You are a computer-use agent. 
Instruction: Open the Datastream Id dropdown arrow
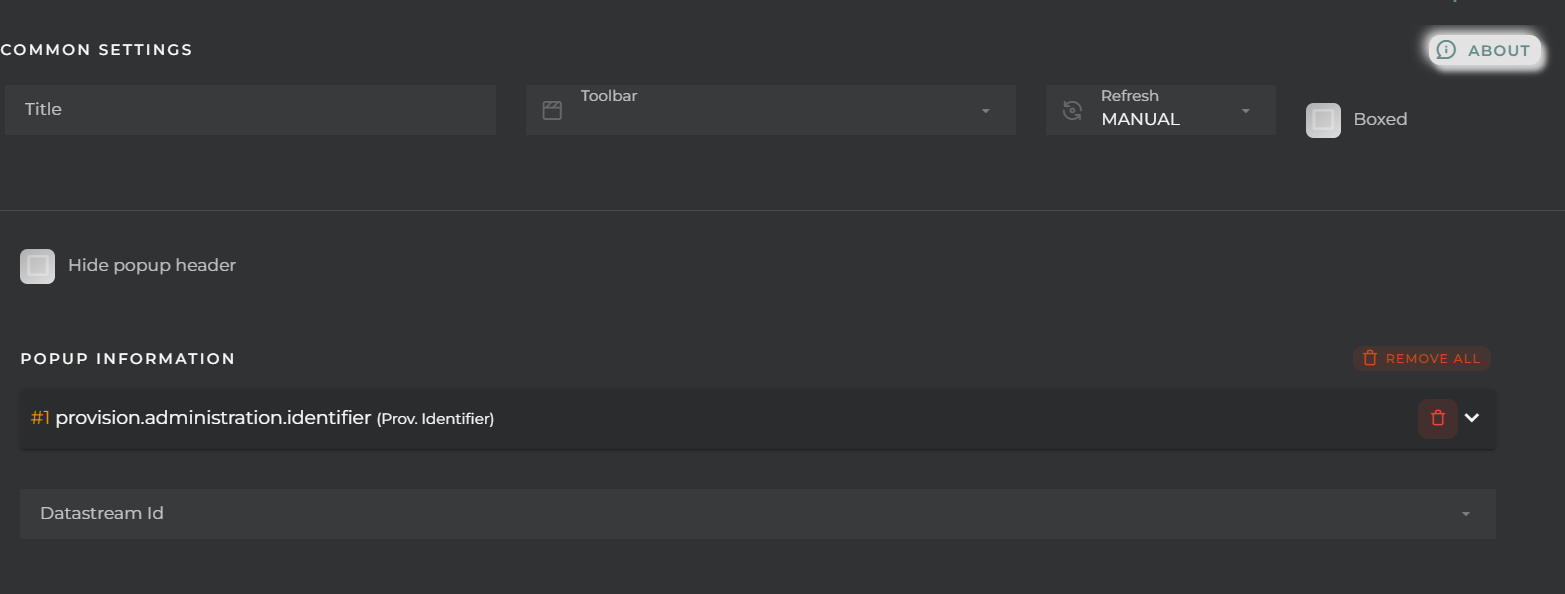(1465, 514)
